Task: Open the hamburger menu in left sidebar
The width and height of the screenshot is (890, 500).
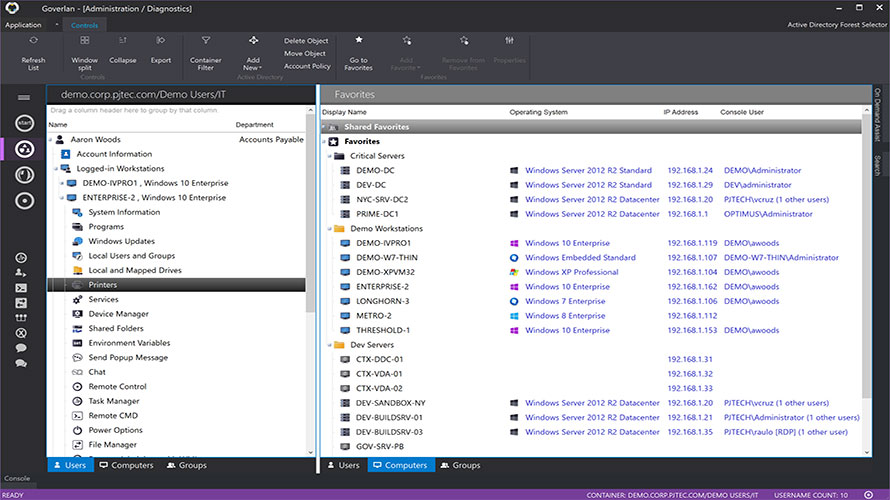Action: (x=24, y=97)
